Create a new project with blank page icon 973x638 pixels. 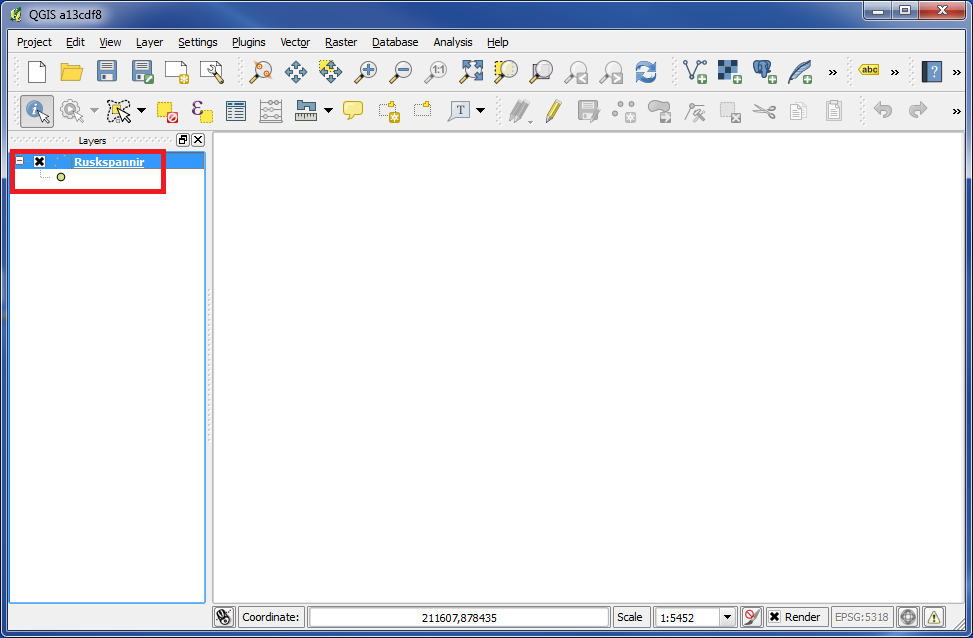coord(37,72)
